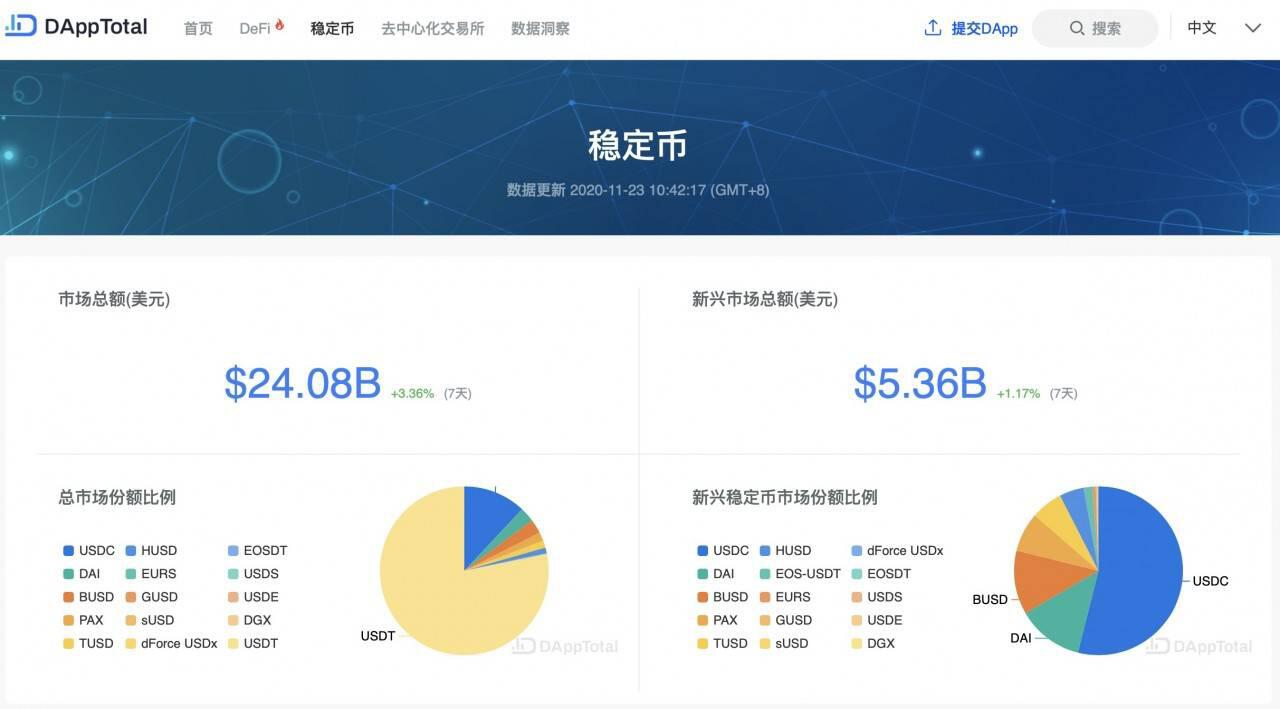Toggle EOS-USDT in emerging stablecoin legend

799,574
